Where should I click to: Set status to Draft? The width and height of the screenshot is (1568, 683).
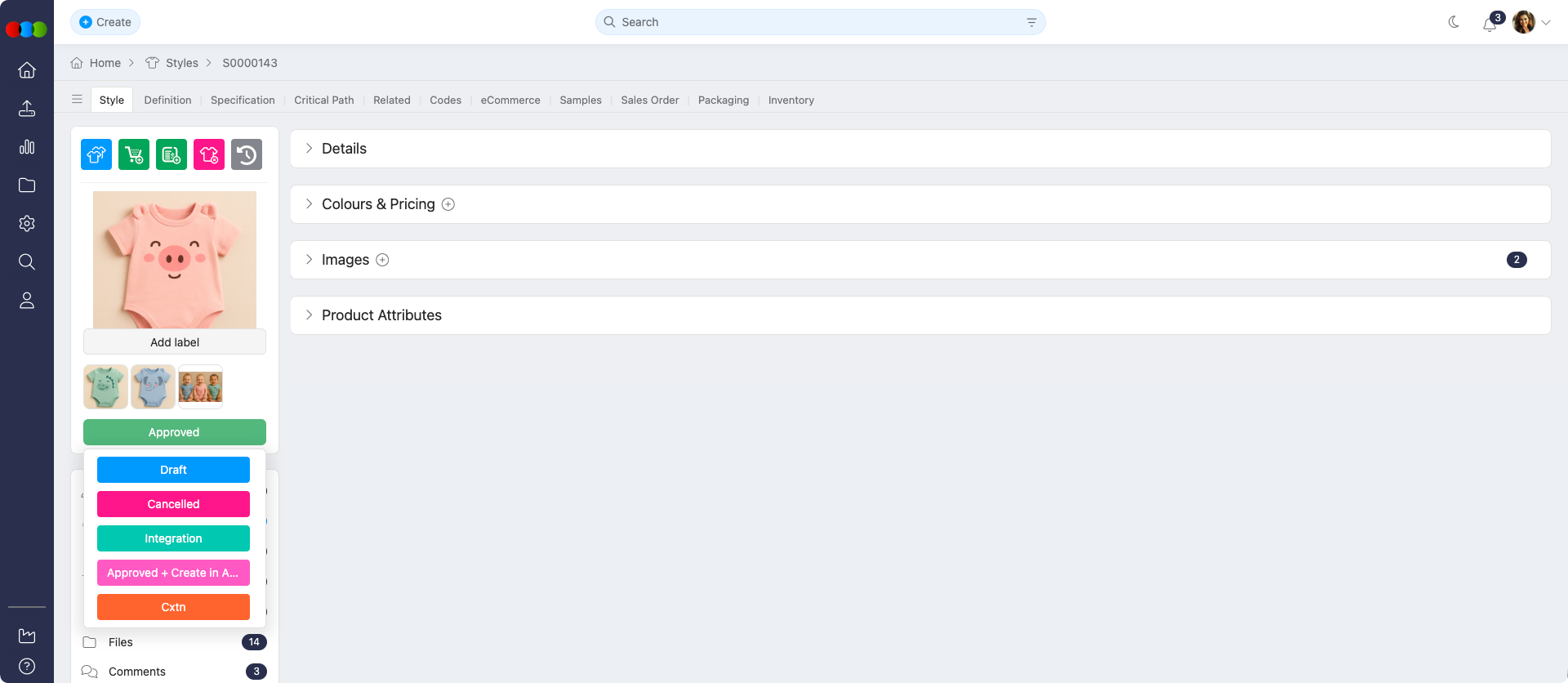(x=173, y=470)
